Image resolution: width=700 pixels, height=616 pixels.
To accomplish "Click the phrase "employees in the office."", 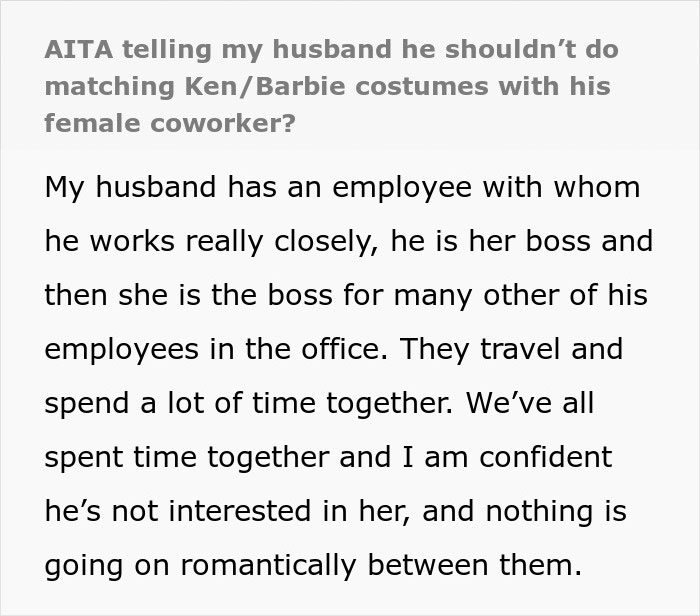I will (216, 350).
